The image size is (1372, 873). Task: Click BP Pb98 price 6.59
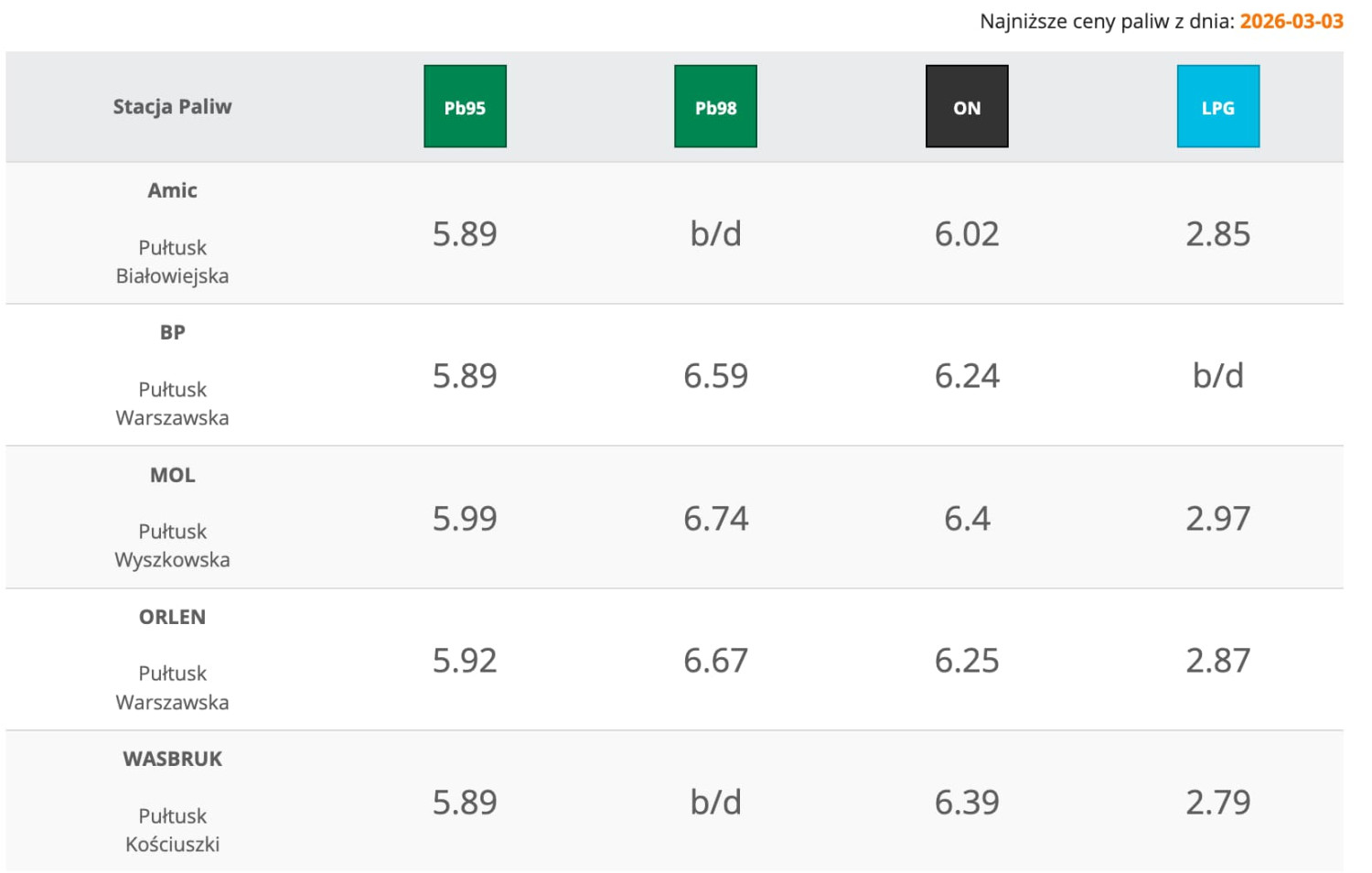pyautogui.click(x=715, y=376)
